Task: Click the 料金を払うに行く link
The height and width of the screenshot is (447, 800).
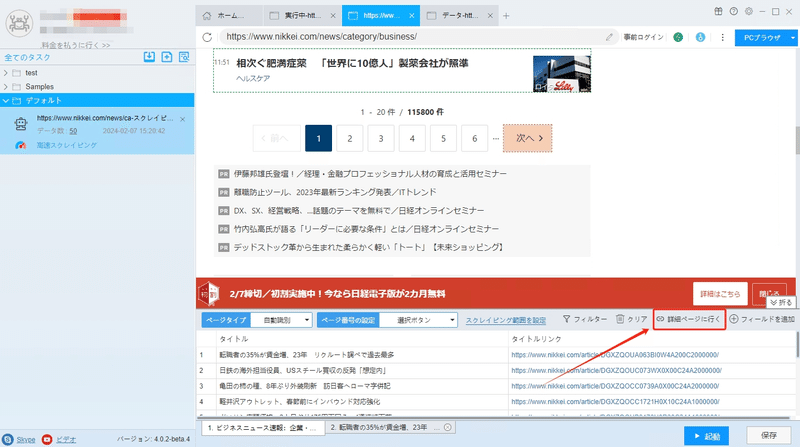Action: point(76,45)
